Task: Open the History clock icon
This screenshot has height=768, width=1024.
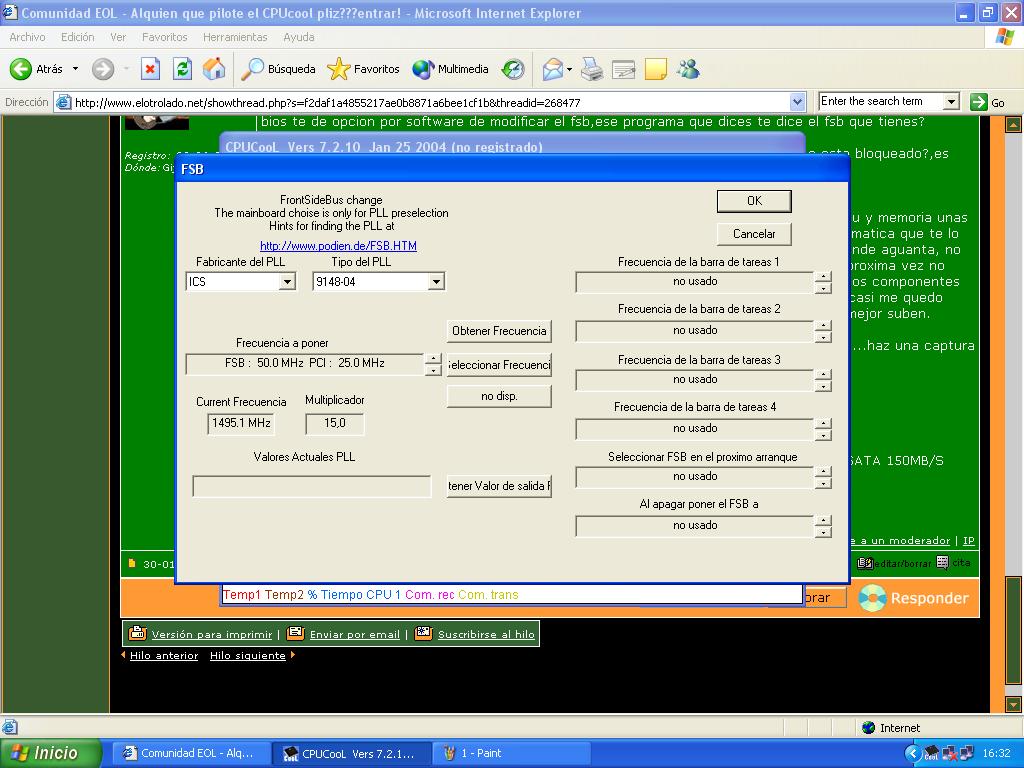Action: coord(513,69)
